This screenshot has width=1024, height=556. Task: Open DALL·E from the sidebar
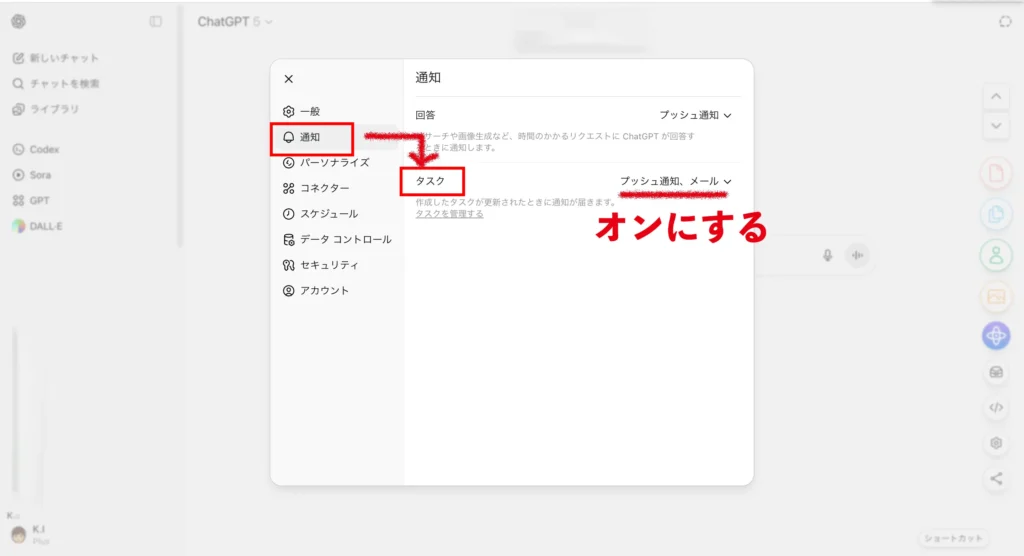[38, 226]
